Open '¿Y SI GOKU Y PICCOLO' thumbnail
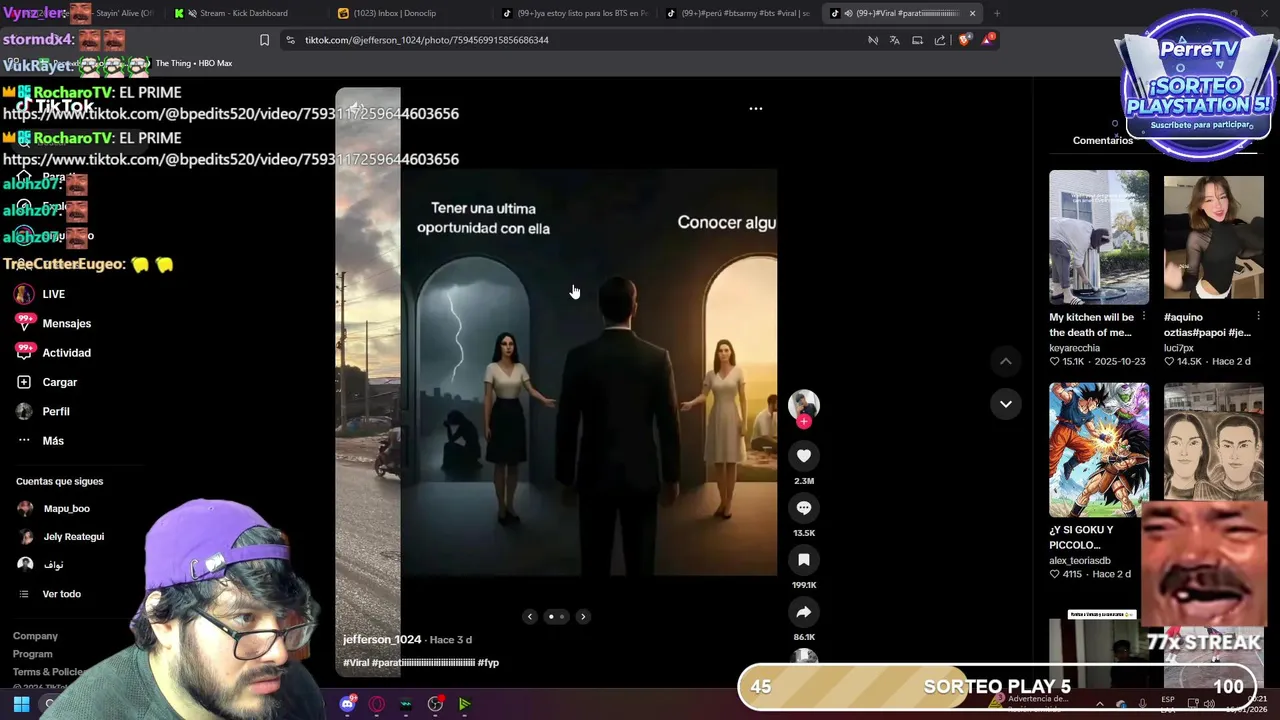This screenshot has height=720, width=1280. click(1099, 450)
